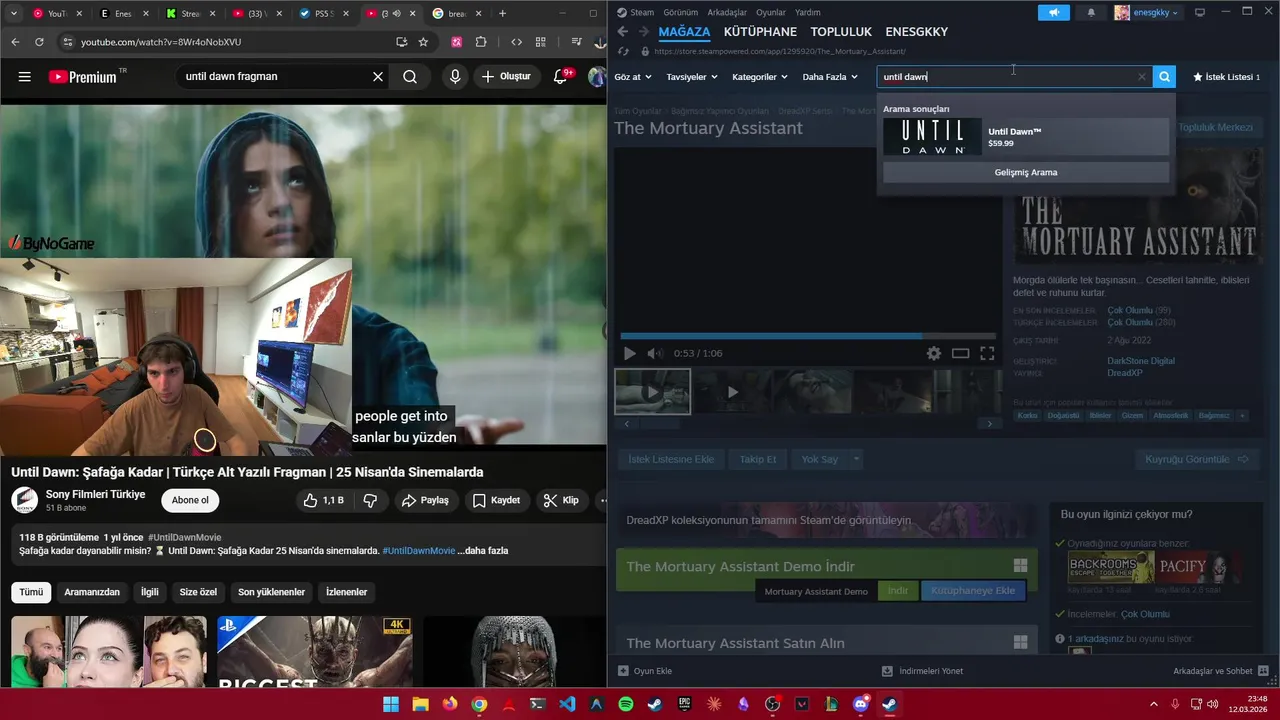Click the Gelişmiş Arama button
The height and width of the screenshot is (720, 1280).
pos(1025,172)
